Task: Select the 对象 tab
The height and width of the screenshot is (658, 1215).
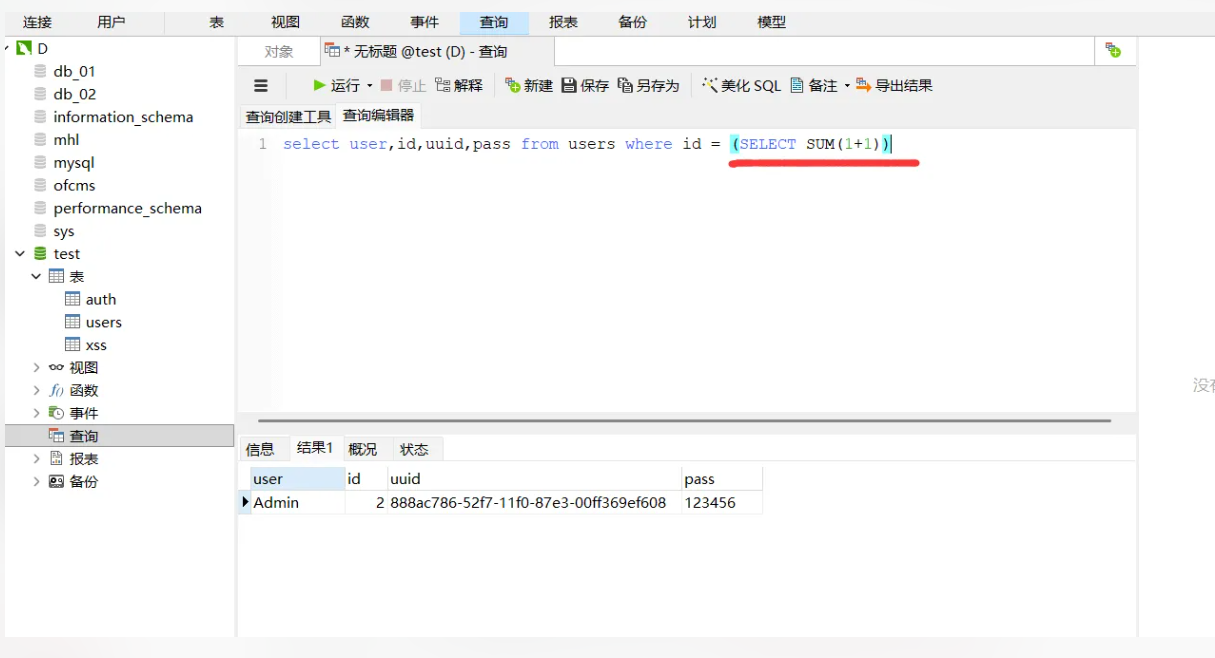Action: tap(279, 51)
